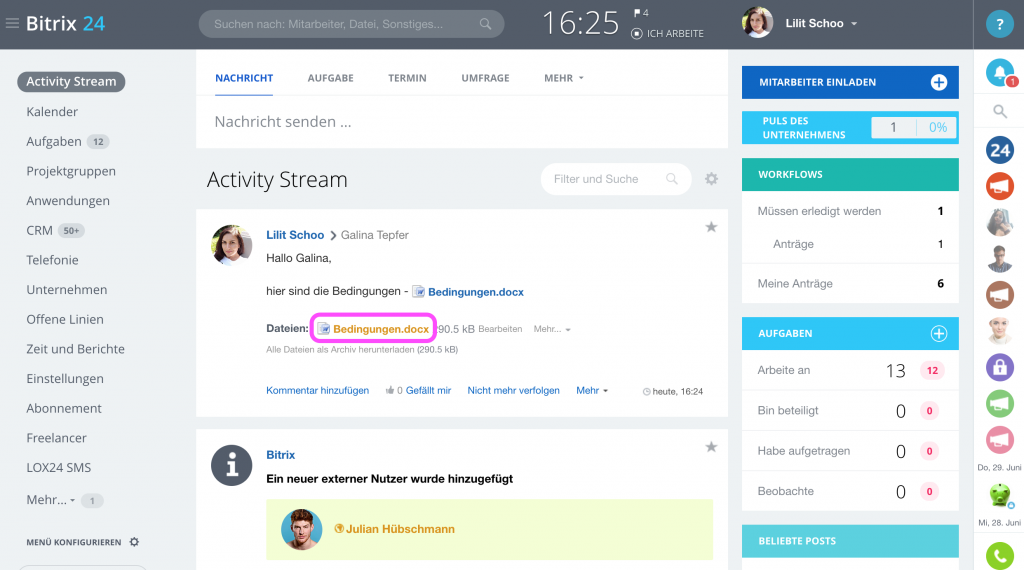This screenshot has height=570, width=1024.
Task: Click the Puls des Unternehmens indicator
Action: click(x=850, y=128)
